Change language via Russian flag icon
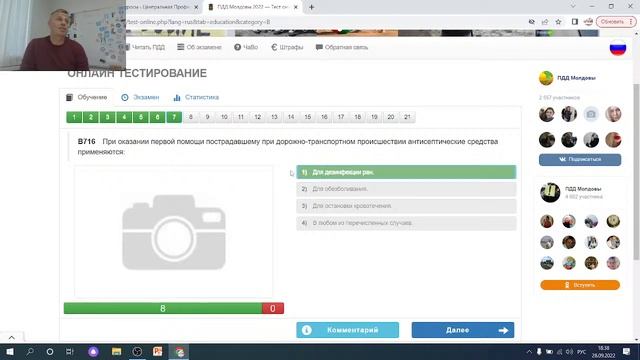This screenshot has height=360, width=640. pos(618,48)
